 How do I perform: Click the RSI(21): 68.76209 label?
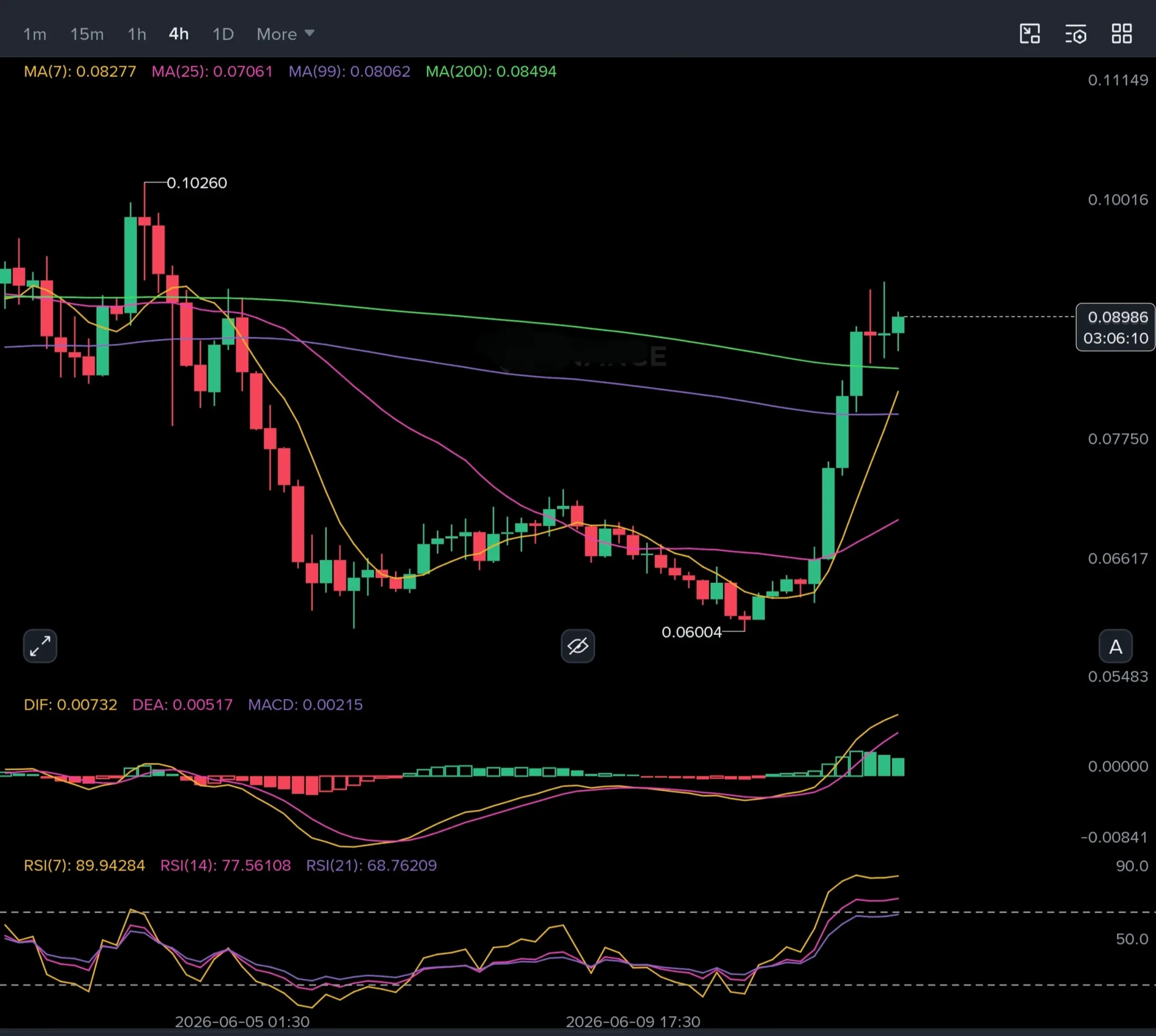(372, 866)
